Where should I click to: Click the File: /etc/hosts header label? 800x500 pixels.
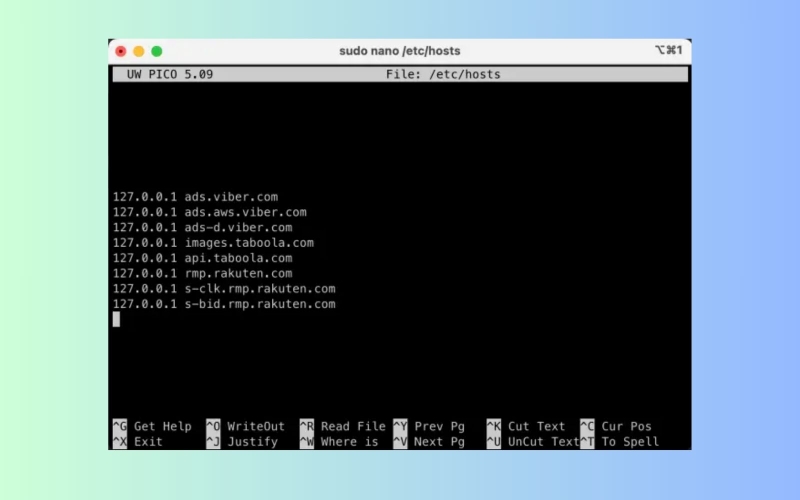pos(443,74)
